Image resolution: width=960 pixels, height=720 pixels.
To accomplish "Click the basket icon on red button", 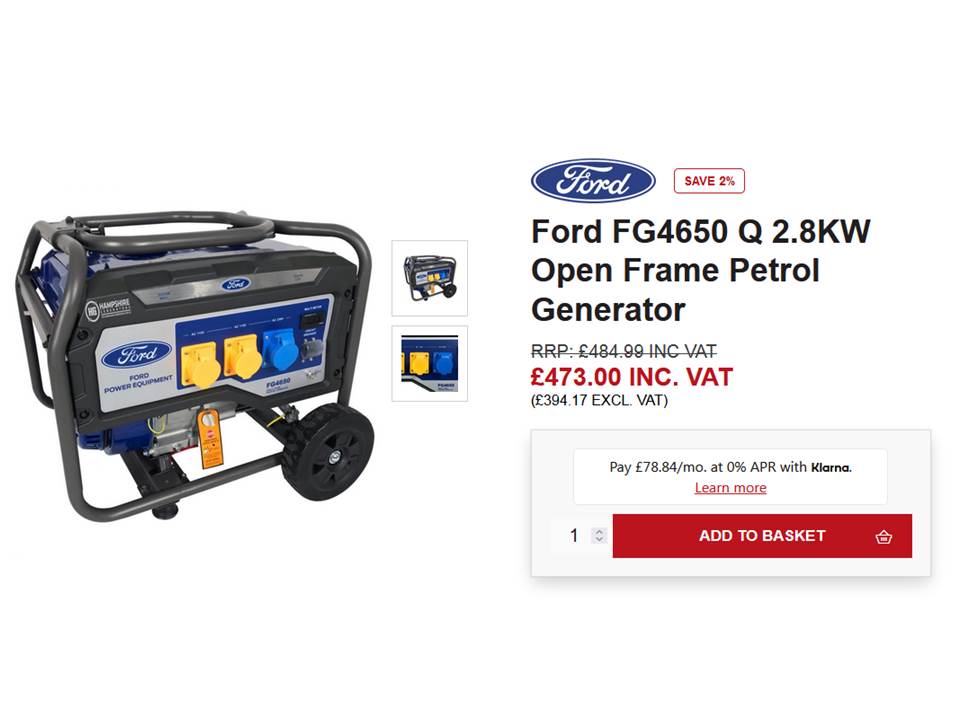I will tap(883, 537).
